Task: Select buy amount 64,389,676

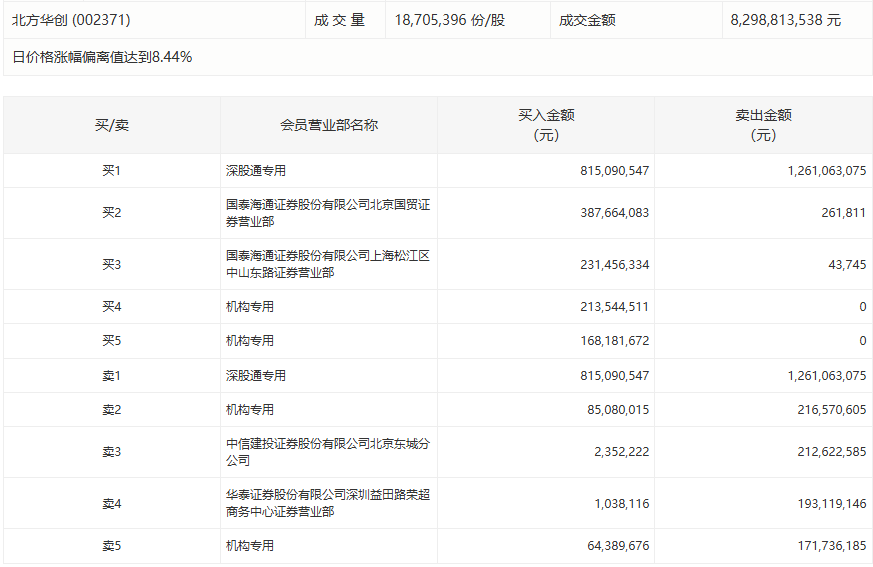Action: click(x=618, y=545)
